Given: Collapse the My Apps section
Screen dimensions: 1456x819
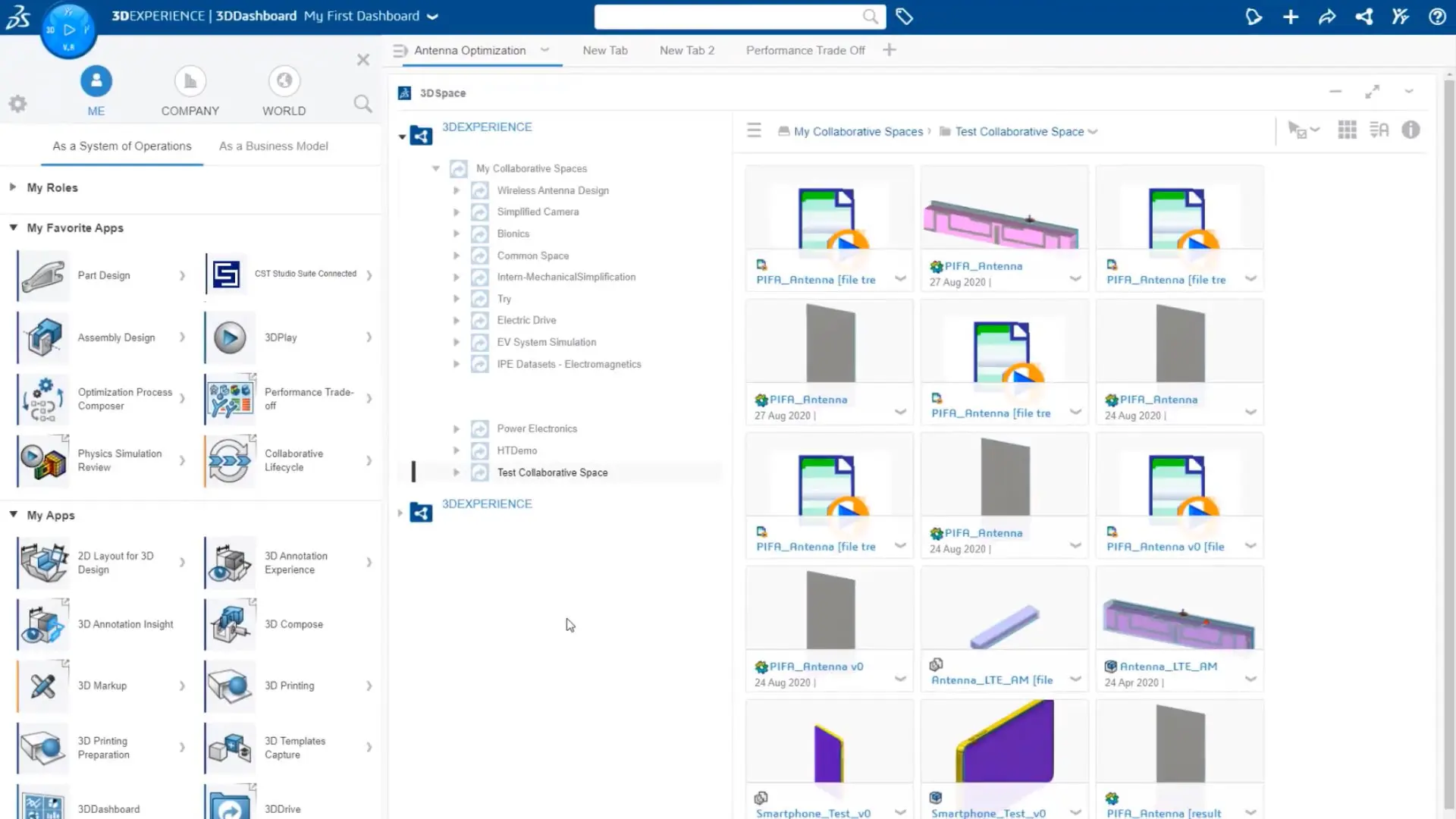Looking at the screenshot, I should pyautogui.click(x=13, y=514).
